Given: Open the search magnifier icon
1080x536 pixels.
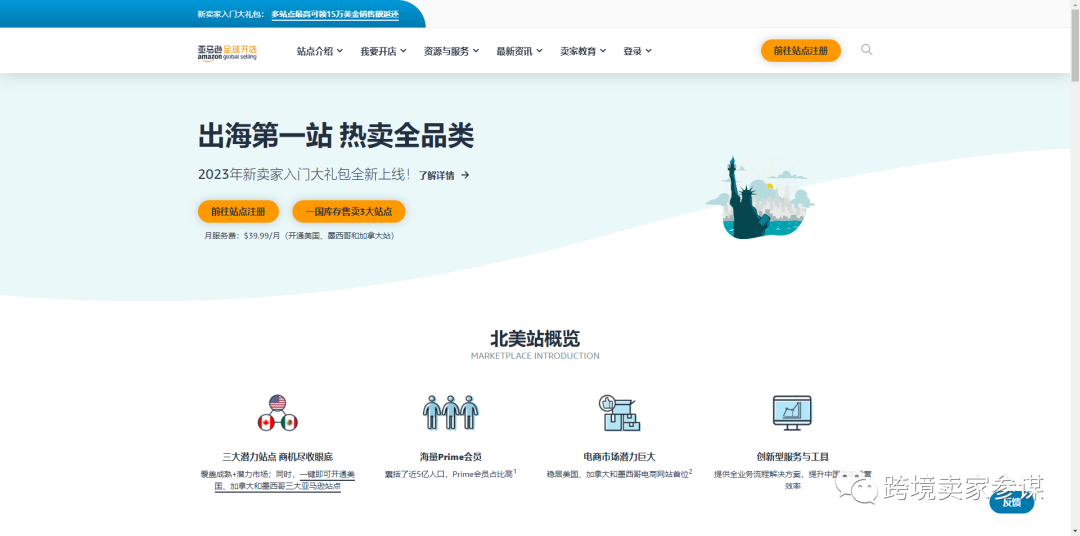Looking at the screenshot, I should point(866,50).
